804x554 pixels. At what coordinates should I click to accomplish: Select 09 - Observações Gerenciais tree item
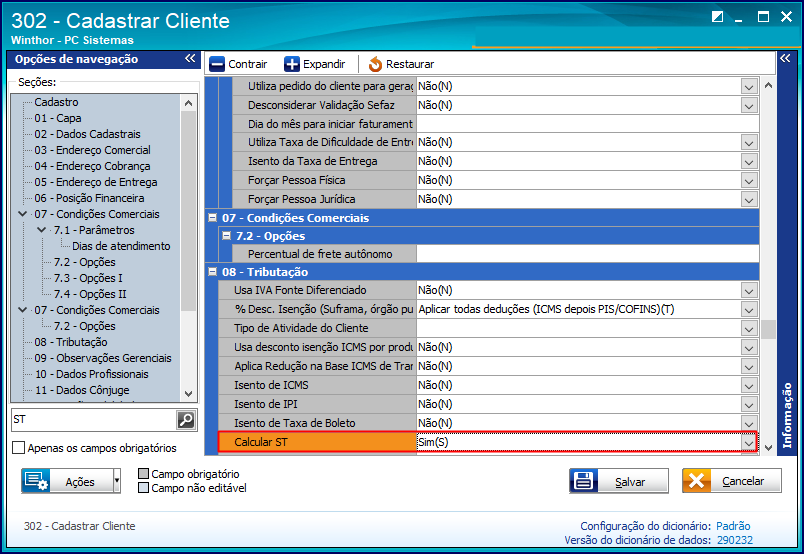pos(103,358)
